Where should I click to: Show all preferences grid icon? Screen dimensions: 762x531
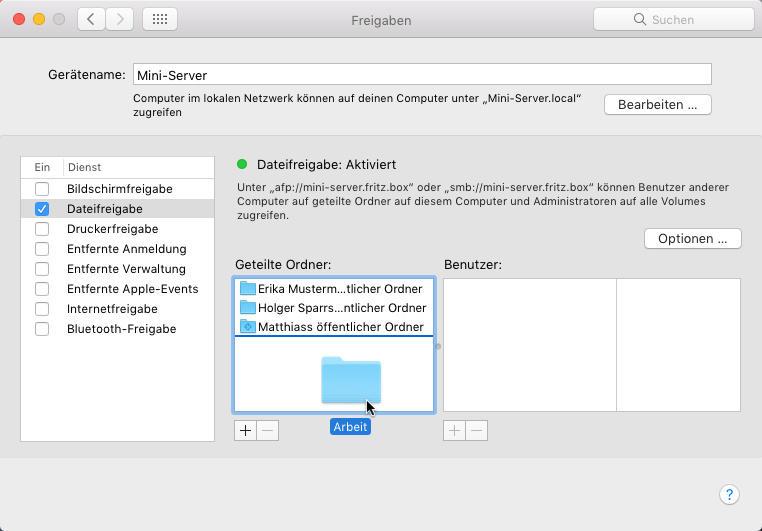[160, 19]
